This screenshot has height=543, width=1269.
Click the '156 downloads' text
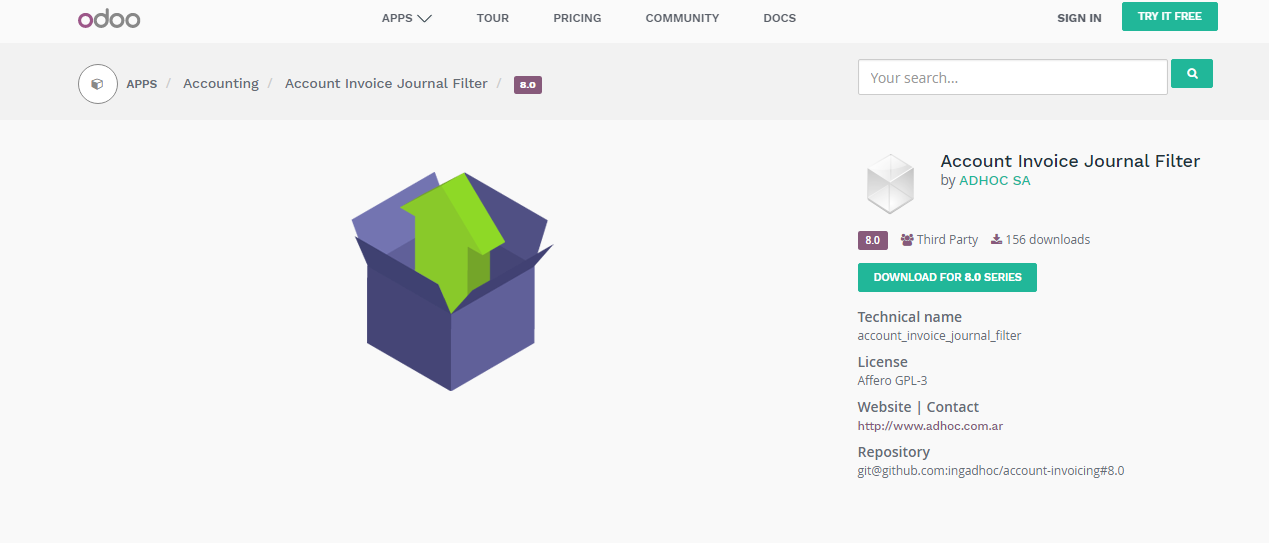[x=1048, y=240]
